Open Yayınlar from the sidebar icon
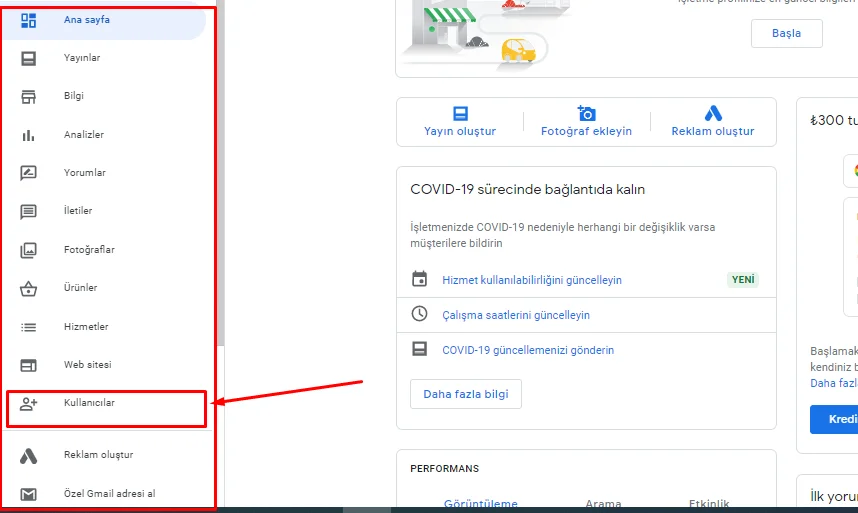The width and height of the screenshot is (858, 513). pyautogui.click(x=29, y=58)
